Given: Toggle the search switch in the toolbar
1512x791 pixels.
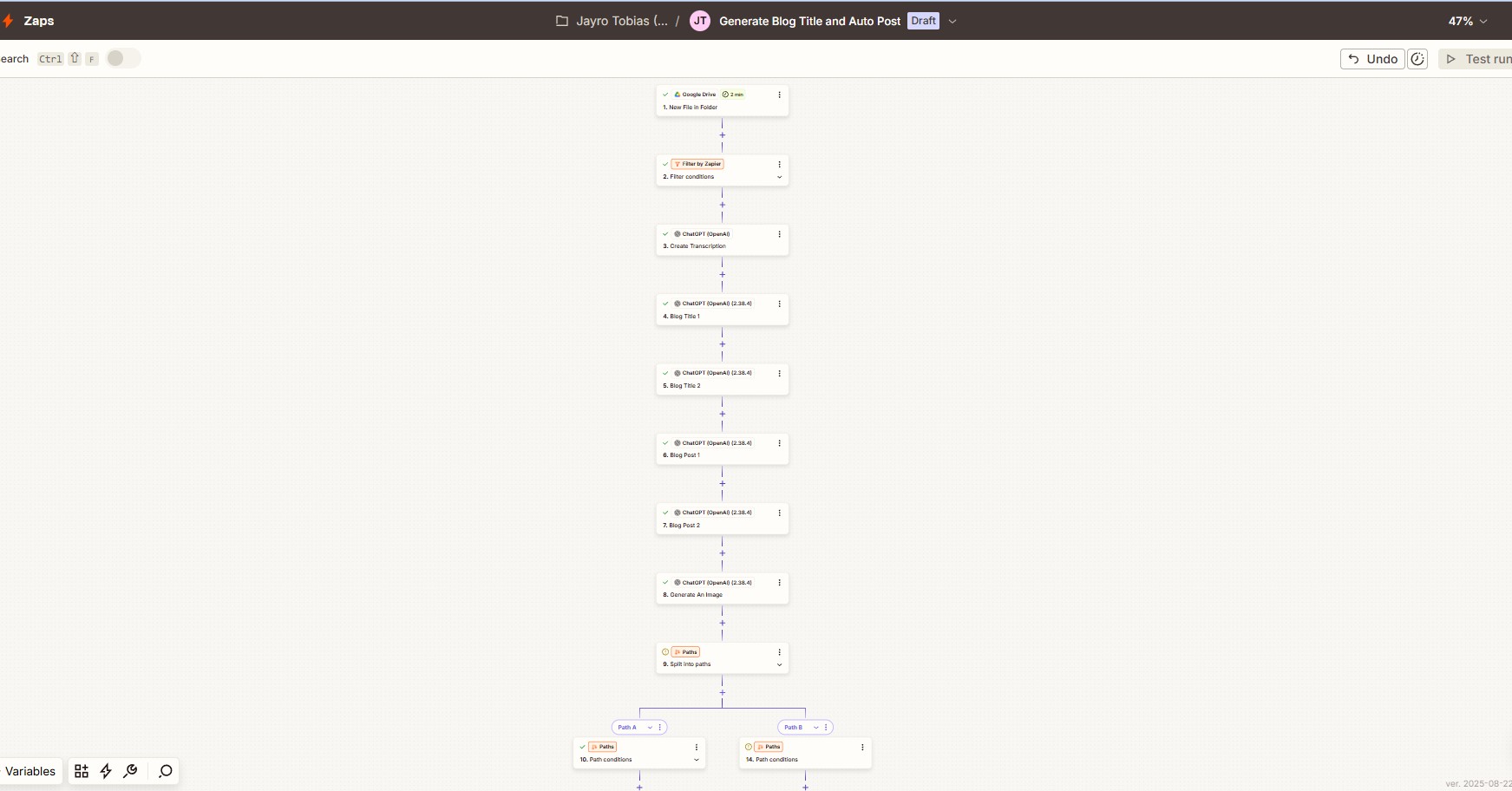Looking at the screenshot, I should (122, 58).
